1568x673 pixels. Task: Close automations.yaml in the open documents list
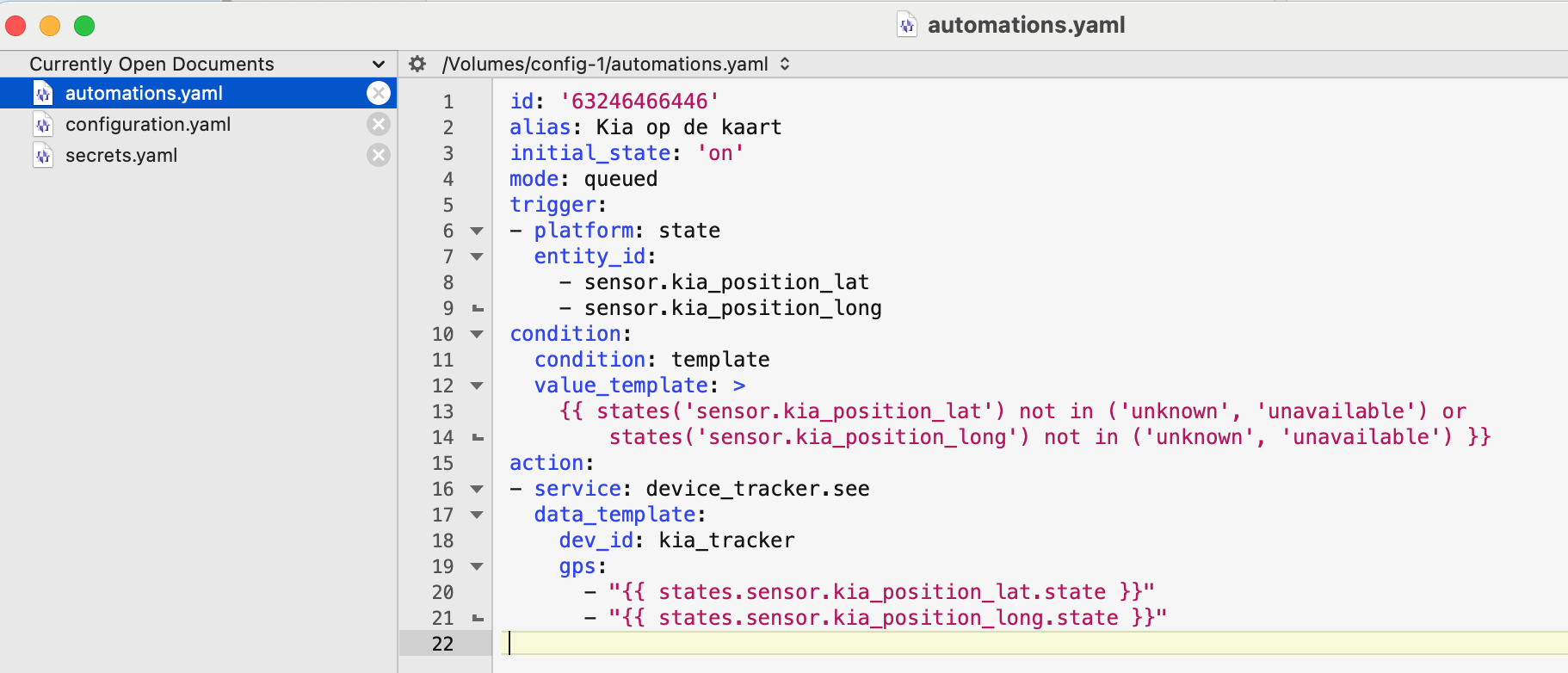coord(378,93)
